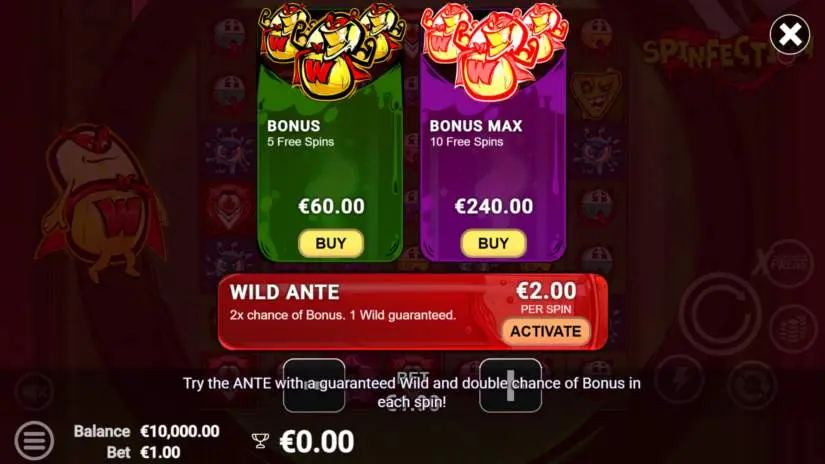Click the trophy win icon
Viewport: 825px width, 464px height.
(260, 440)
